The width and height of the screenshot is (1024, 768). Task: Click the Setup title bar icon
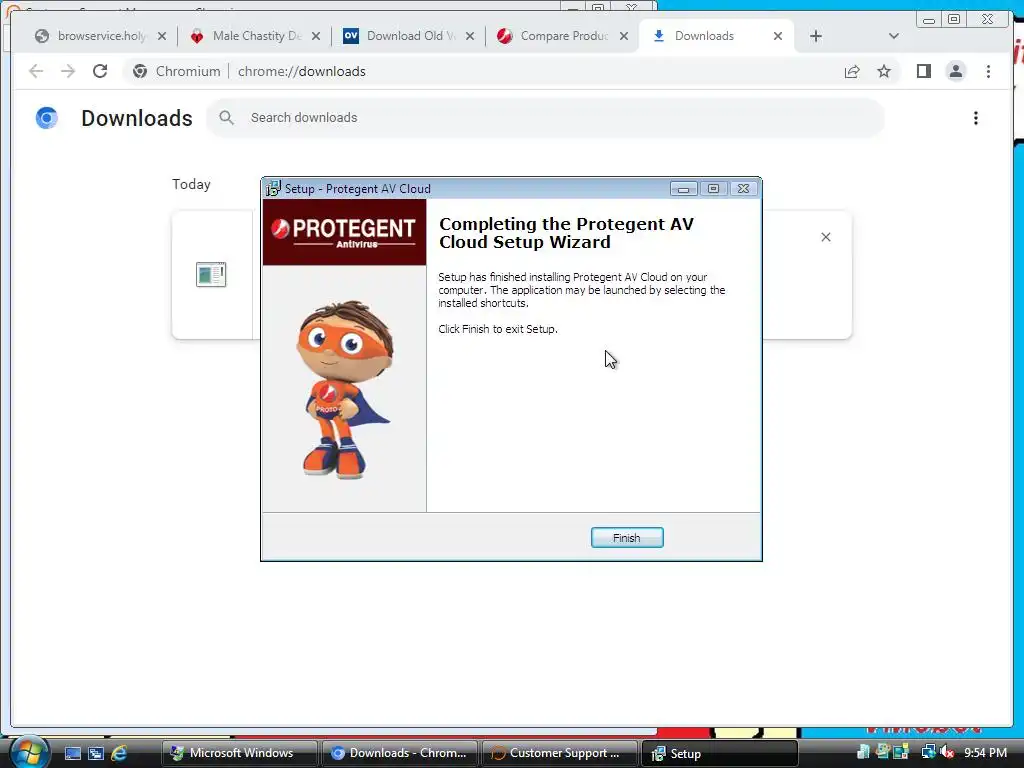(x=273, y=189)
